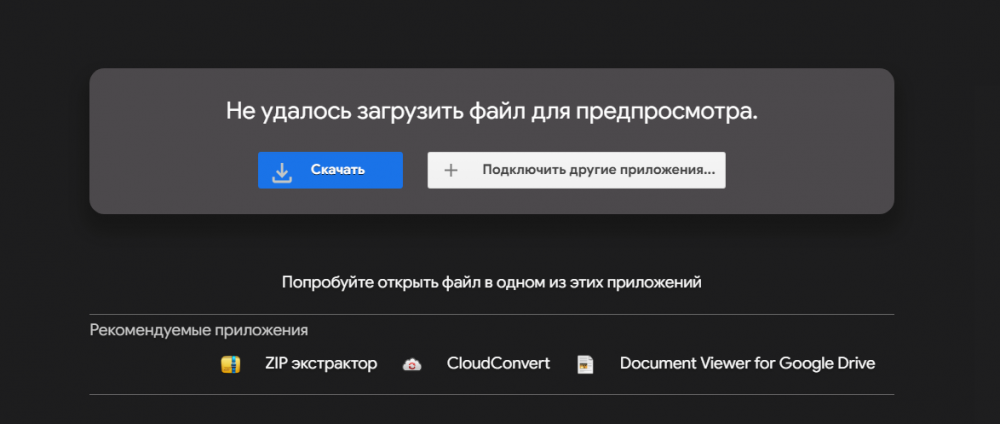Click the Не удалось загрузить файл message
Viewport: 1000px width, 424px height.
coord(492,112)
